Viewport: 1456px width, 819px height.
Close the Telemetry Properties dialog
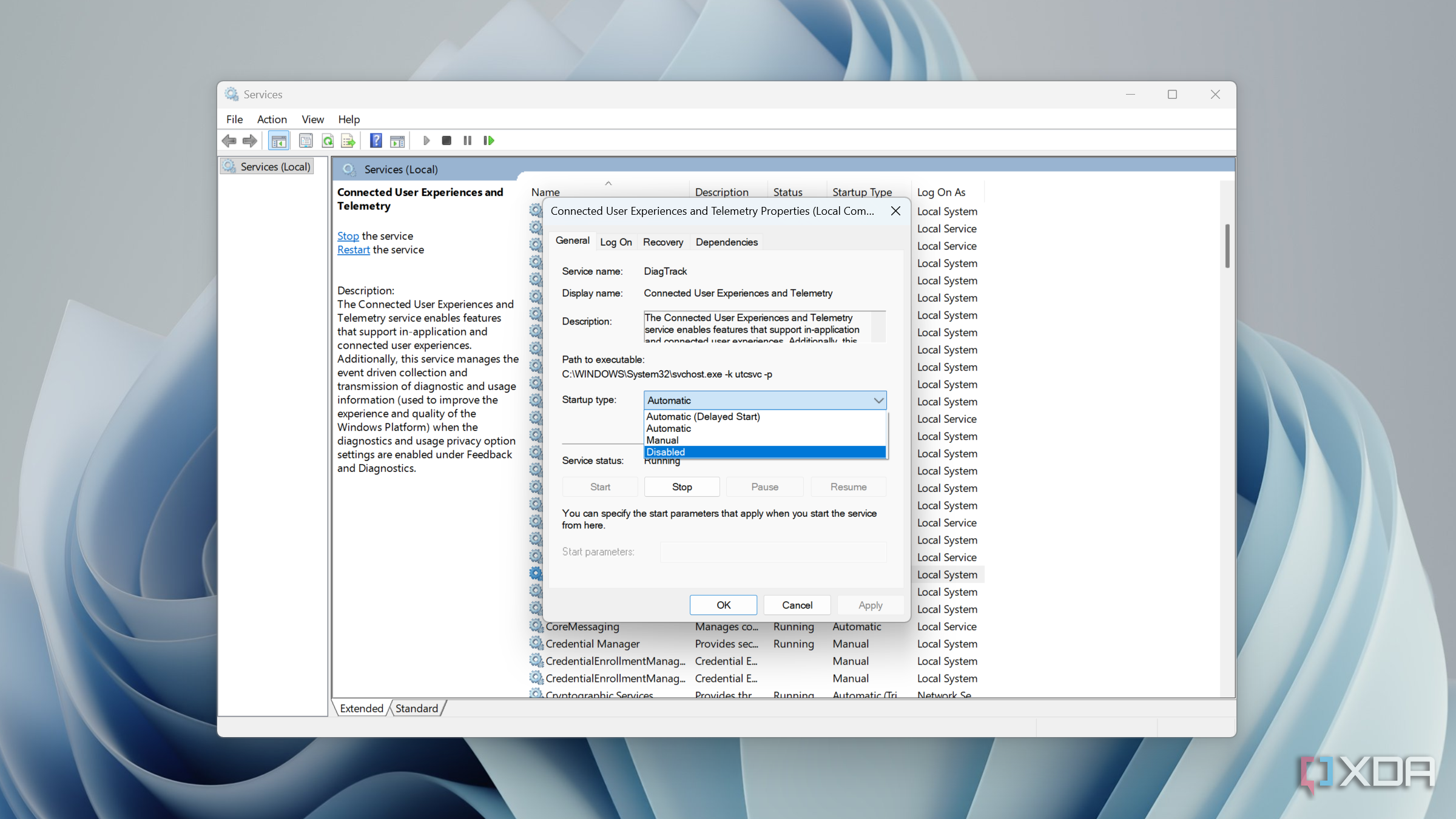pyautogui.click(x=895, y=211)
